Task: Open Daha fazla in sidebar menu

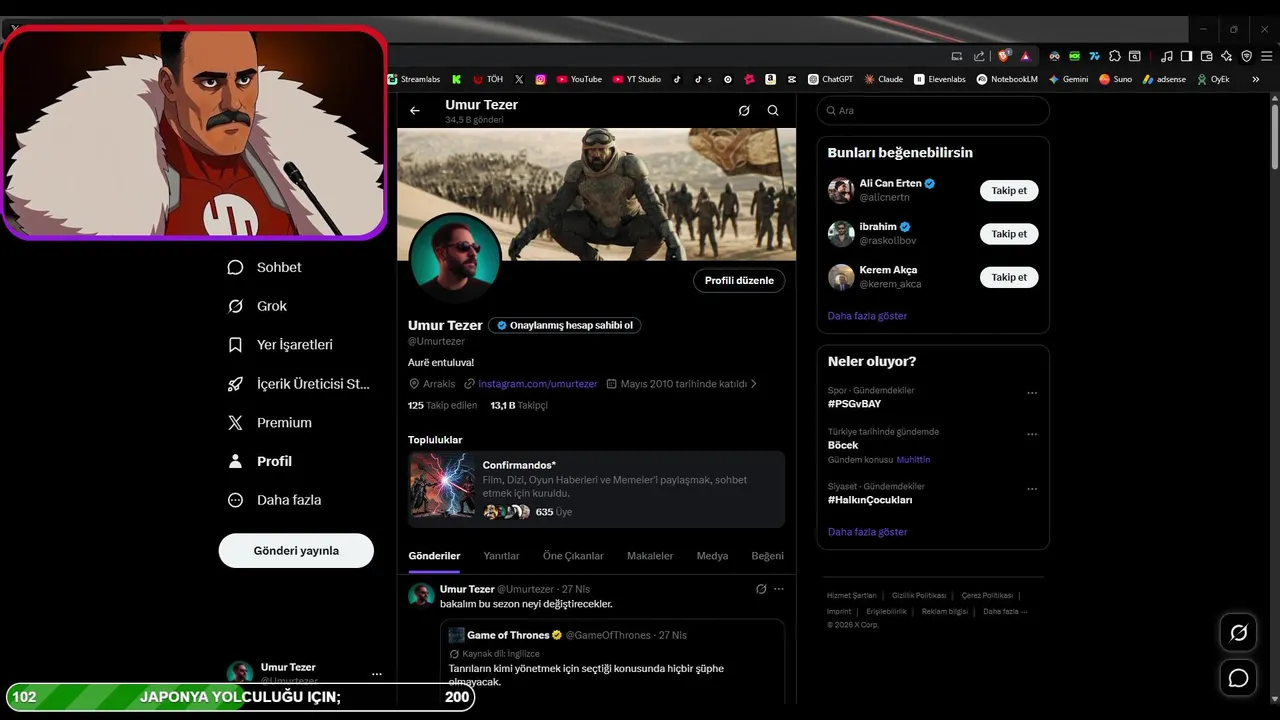Action: [274, 500]
